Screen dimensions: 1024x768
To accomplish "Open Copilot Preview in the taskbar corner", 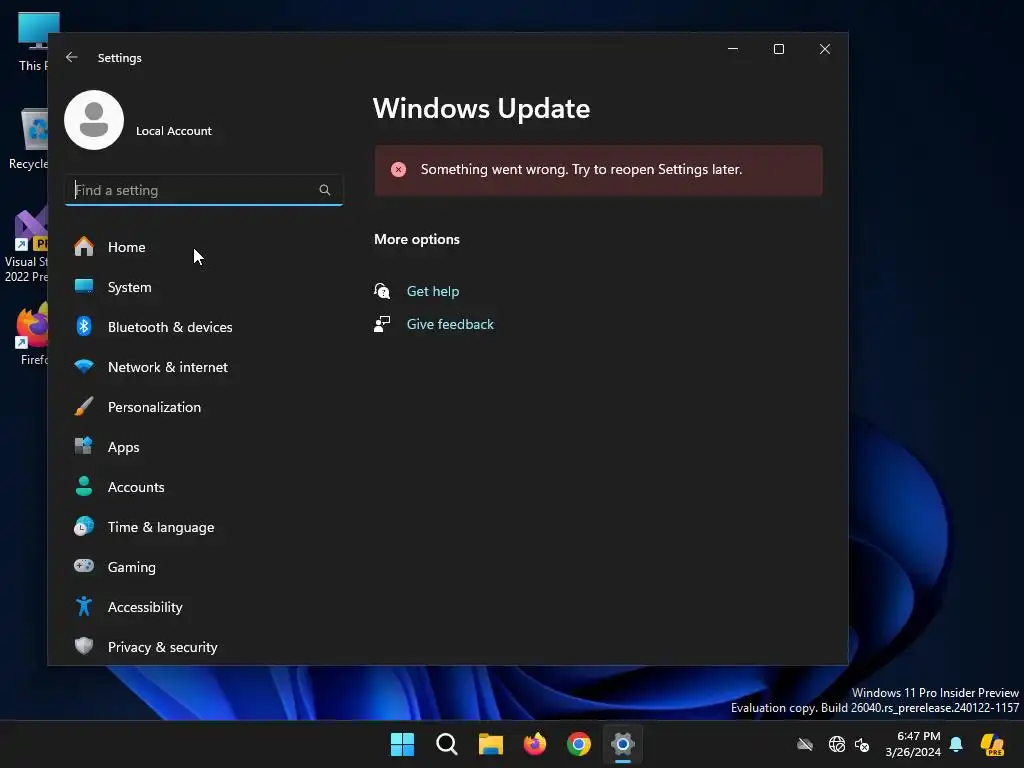I will coord(992,744).
